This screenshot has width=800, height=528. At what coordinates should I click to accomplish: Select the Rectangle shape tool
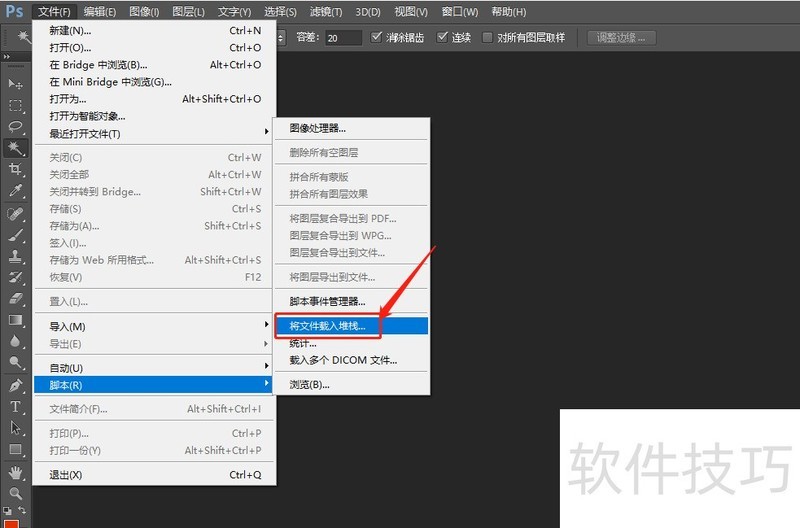click(x=15, y=449)
